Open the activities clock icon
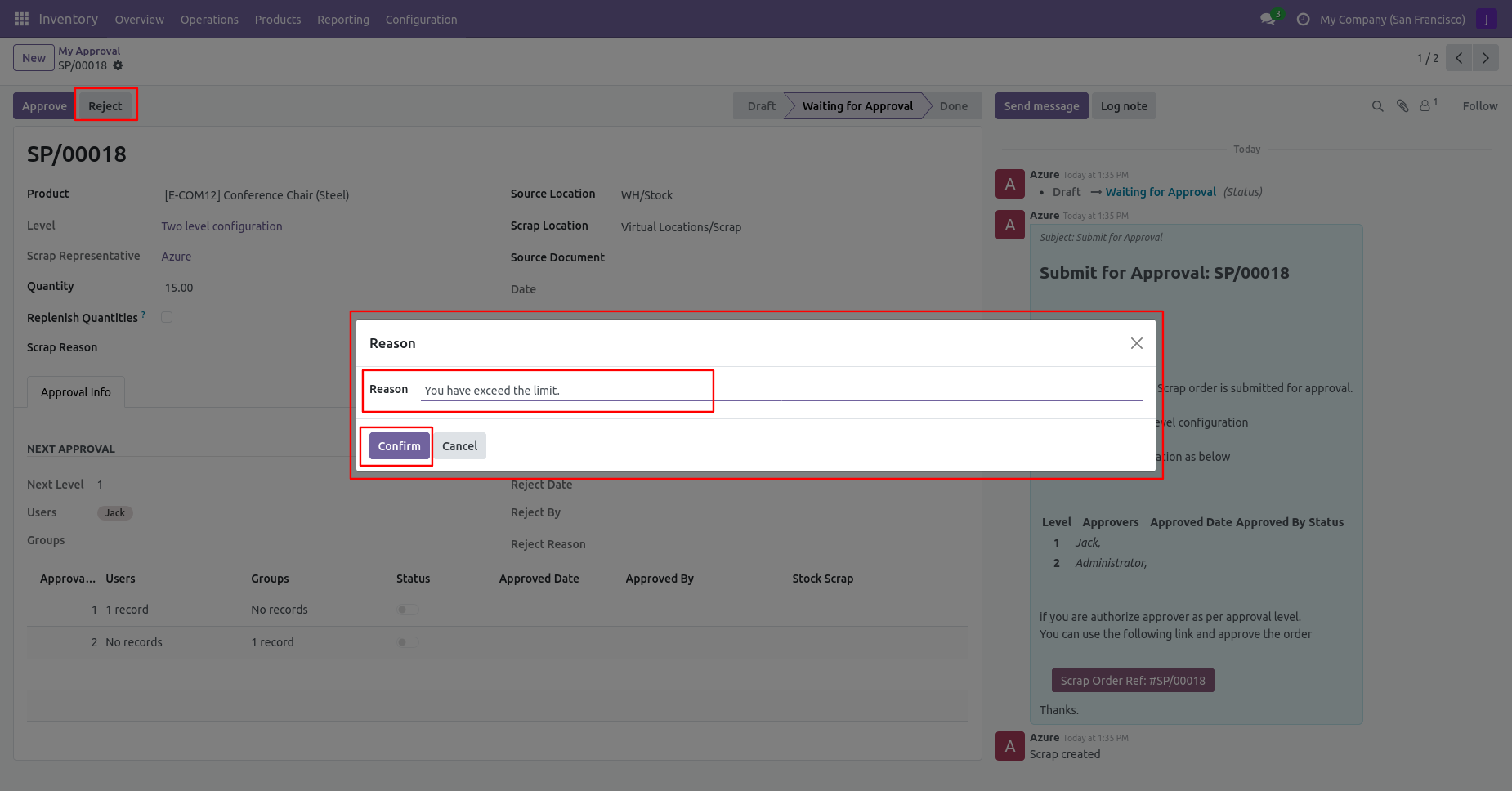Screen dimensions: 1512x791 1303,19
